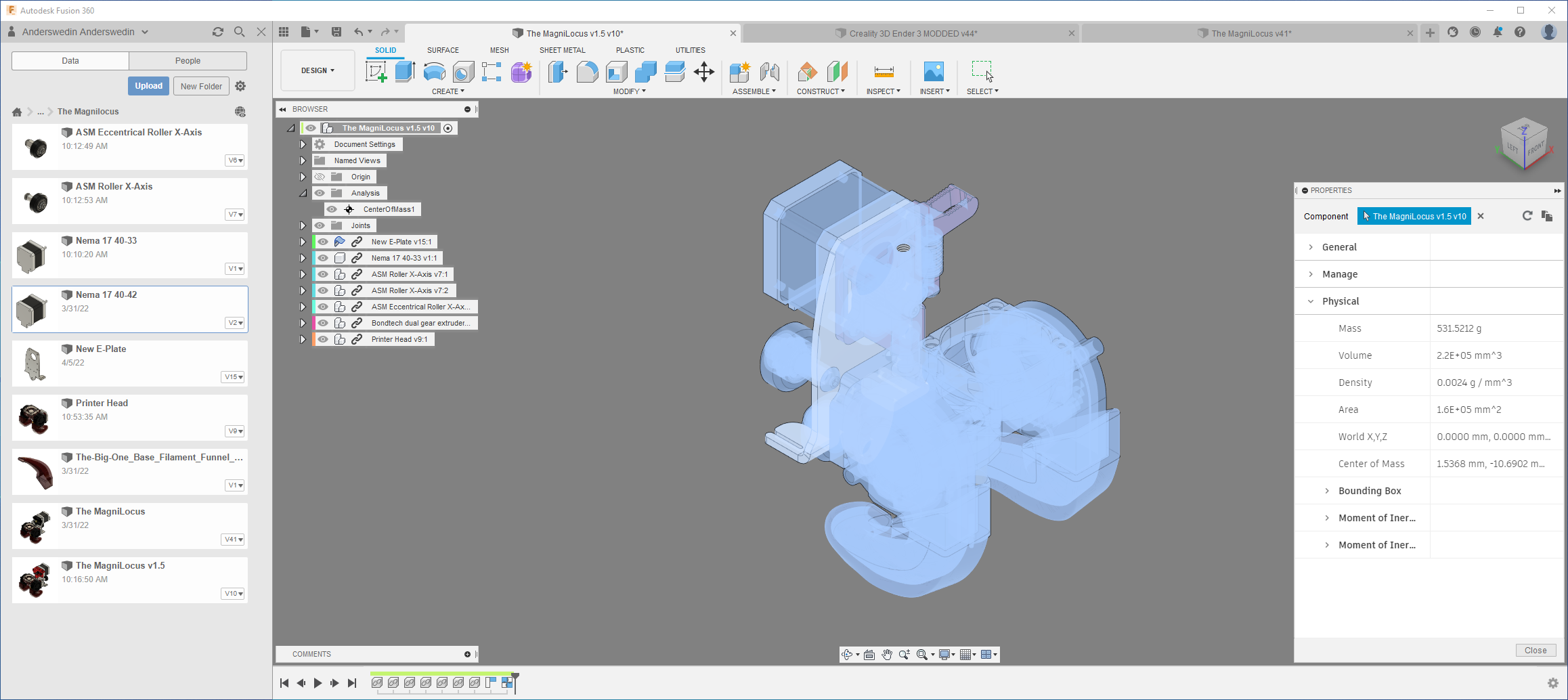1568x700 pixels.
Task: Switch to Creality 3D Ender 3 MODDED document tab
Action: pos(911,33)
